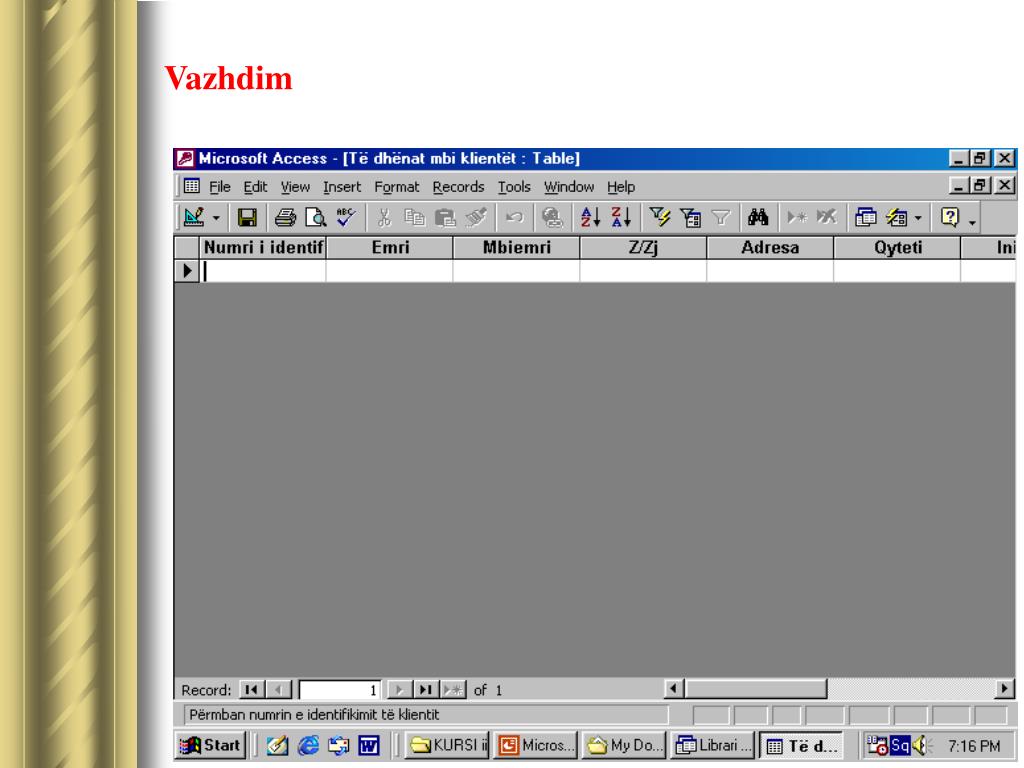Cut selection with scissors icon
Image resolution: width=1024 pixels, height=768 pixels.
coord(384,217)
